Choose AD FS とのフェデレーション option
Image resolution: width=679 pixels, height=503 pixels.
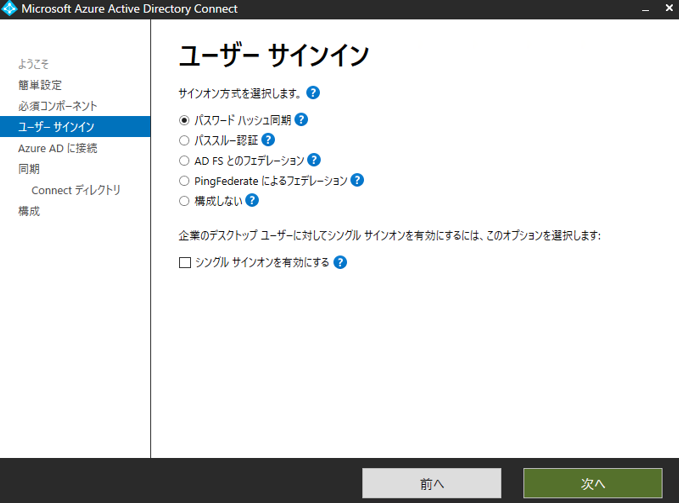tap(184, 161)
